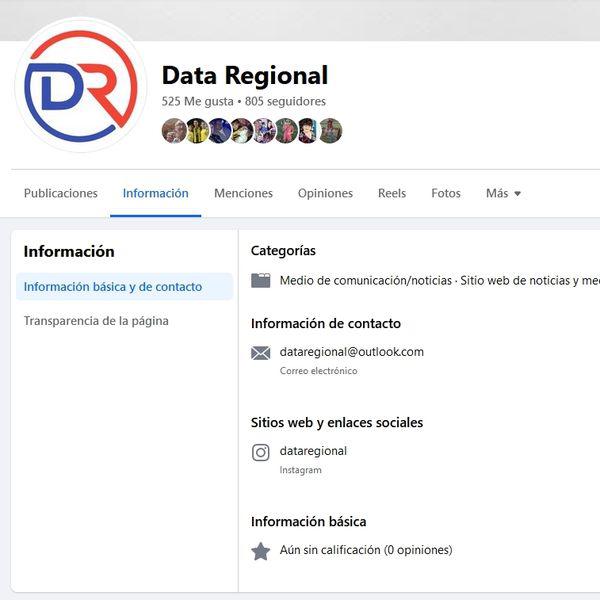Open the Publicaciones tab
The height and width of the screenshot is (600, 600).
tap(61, 194)
